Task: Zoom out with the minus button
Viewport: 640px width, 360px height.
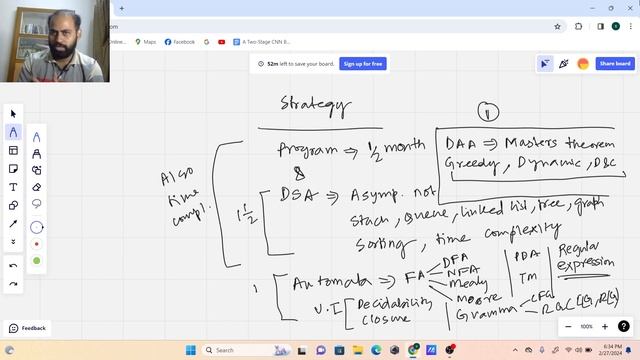Action: click(568, 327)
